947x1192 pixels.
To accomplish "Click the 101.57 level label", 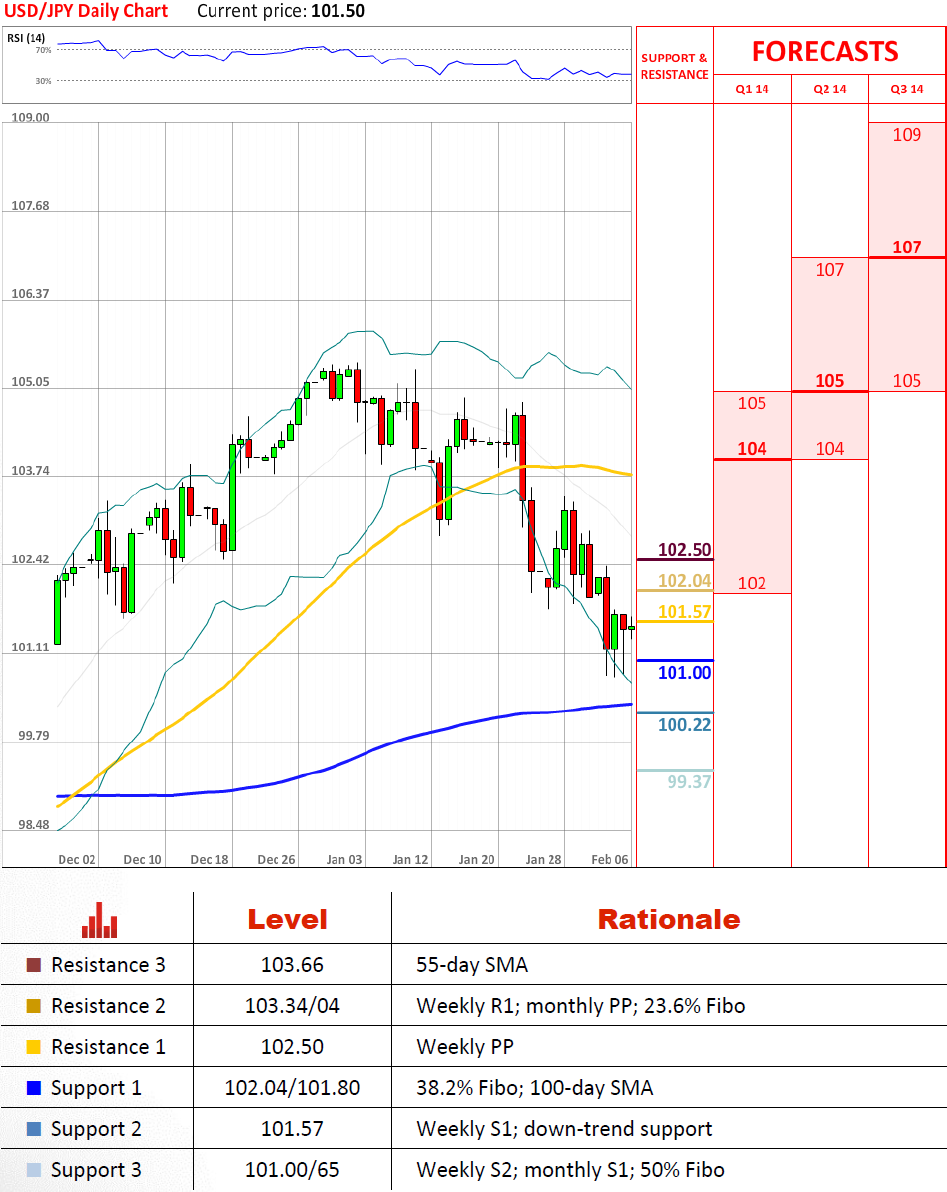I will tap(684, 612).
